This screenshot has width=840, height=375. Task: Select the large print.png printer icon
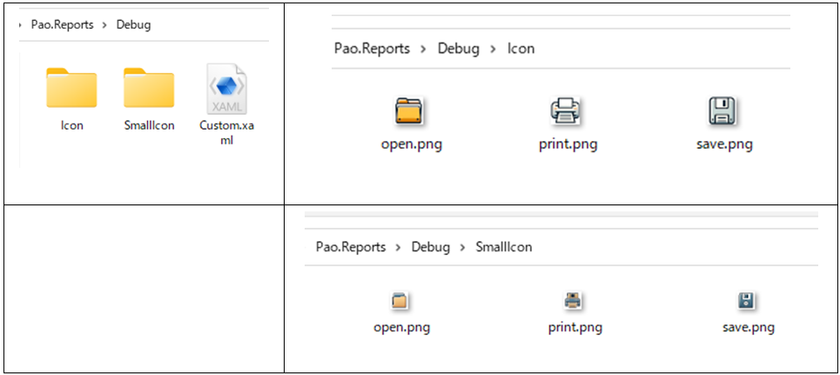click(566, 111)
